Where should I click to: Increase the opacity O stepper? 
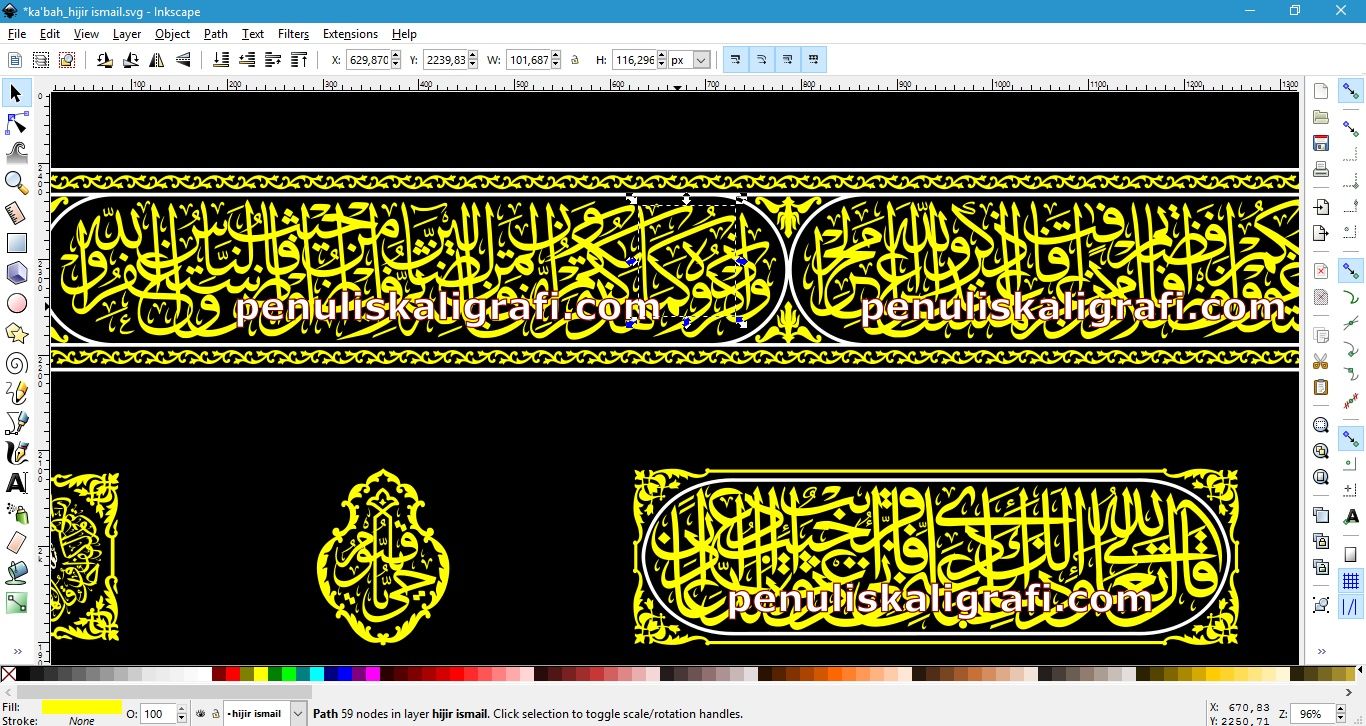point(181,710)
